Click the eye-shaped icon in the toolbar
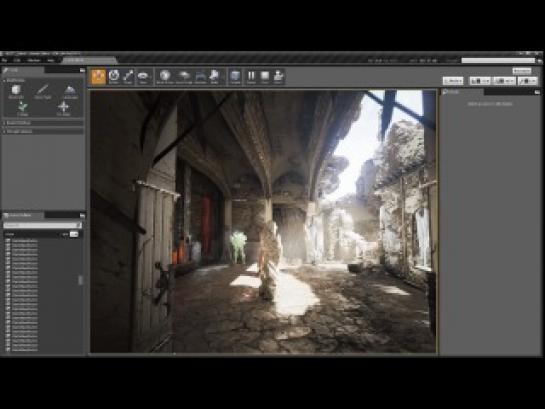This screenshot has width=545, height=409. tap(143, 76)
